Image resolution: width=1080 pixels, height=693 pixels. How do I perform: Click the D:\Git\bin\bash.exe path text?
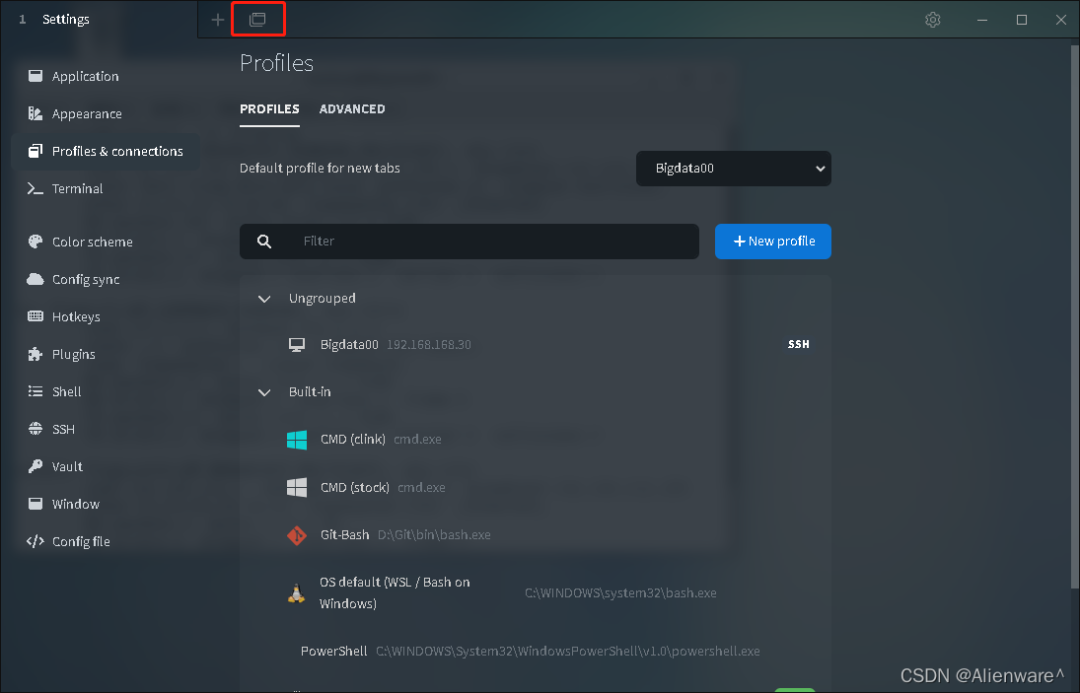point(434,535)
